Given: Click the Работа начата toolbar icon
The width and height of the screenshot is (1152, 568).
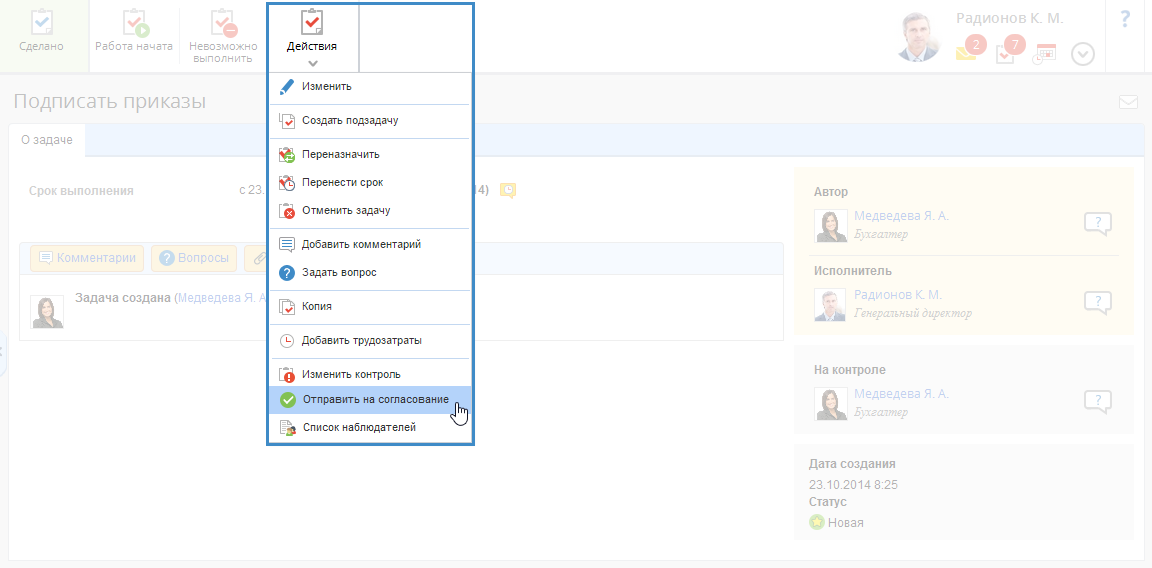Looking at the screenshot, I should (134, 24).
